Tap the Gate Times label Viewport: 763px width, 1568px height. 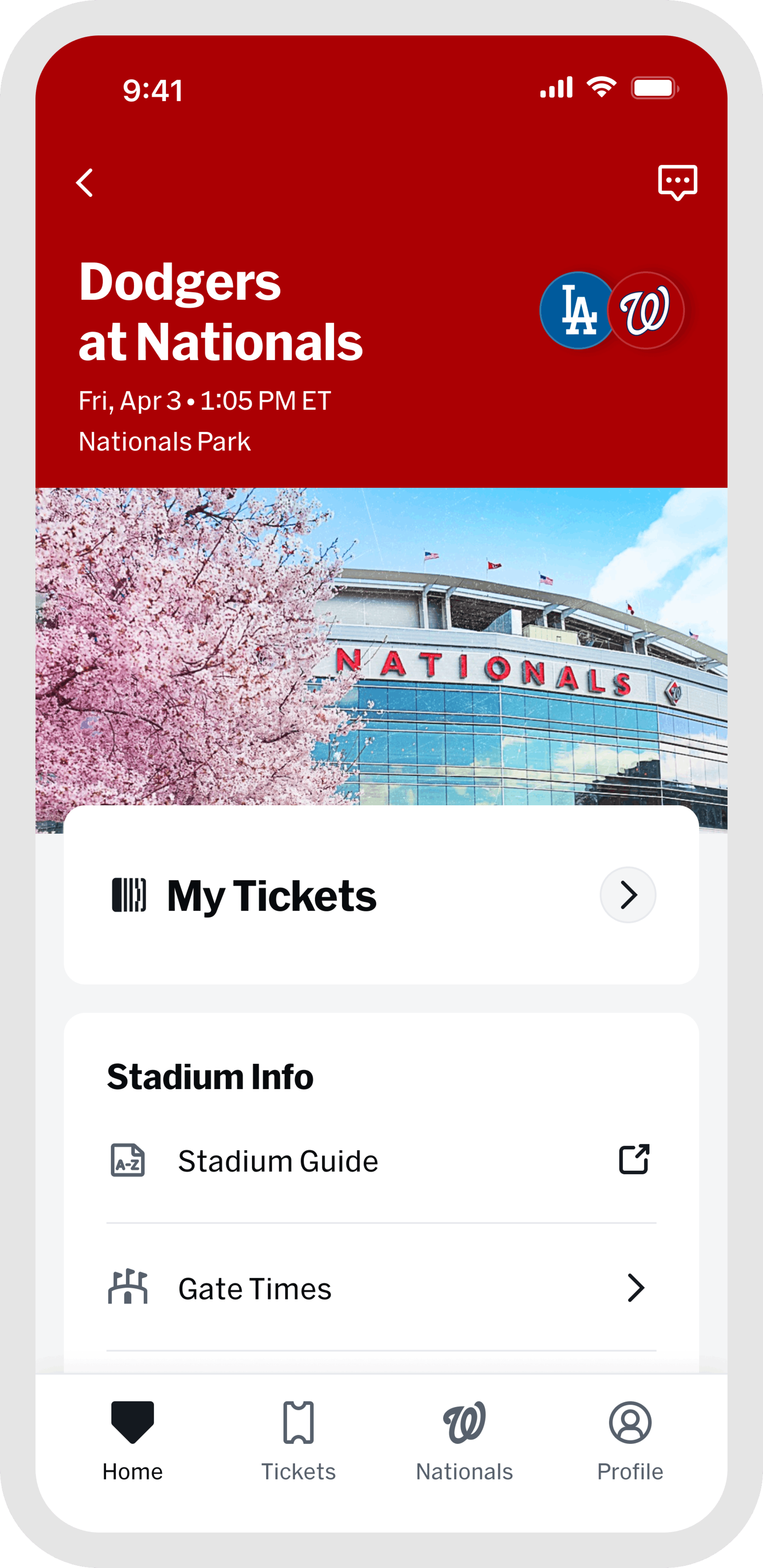click(x=255, y=1289)
